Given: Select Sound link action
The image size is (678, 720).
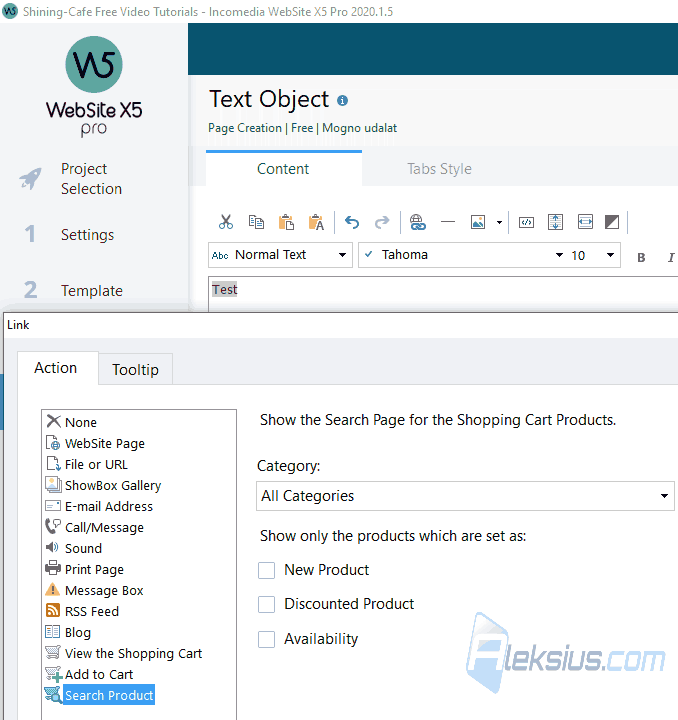Looking at the screenshot, I should tap(73, 548).
